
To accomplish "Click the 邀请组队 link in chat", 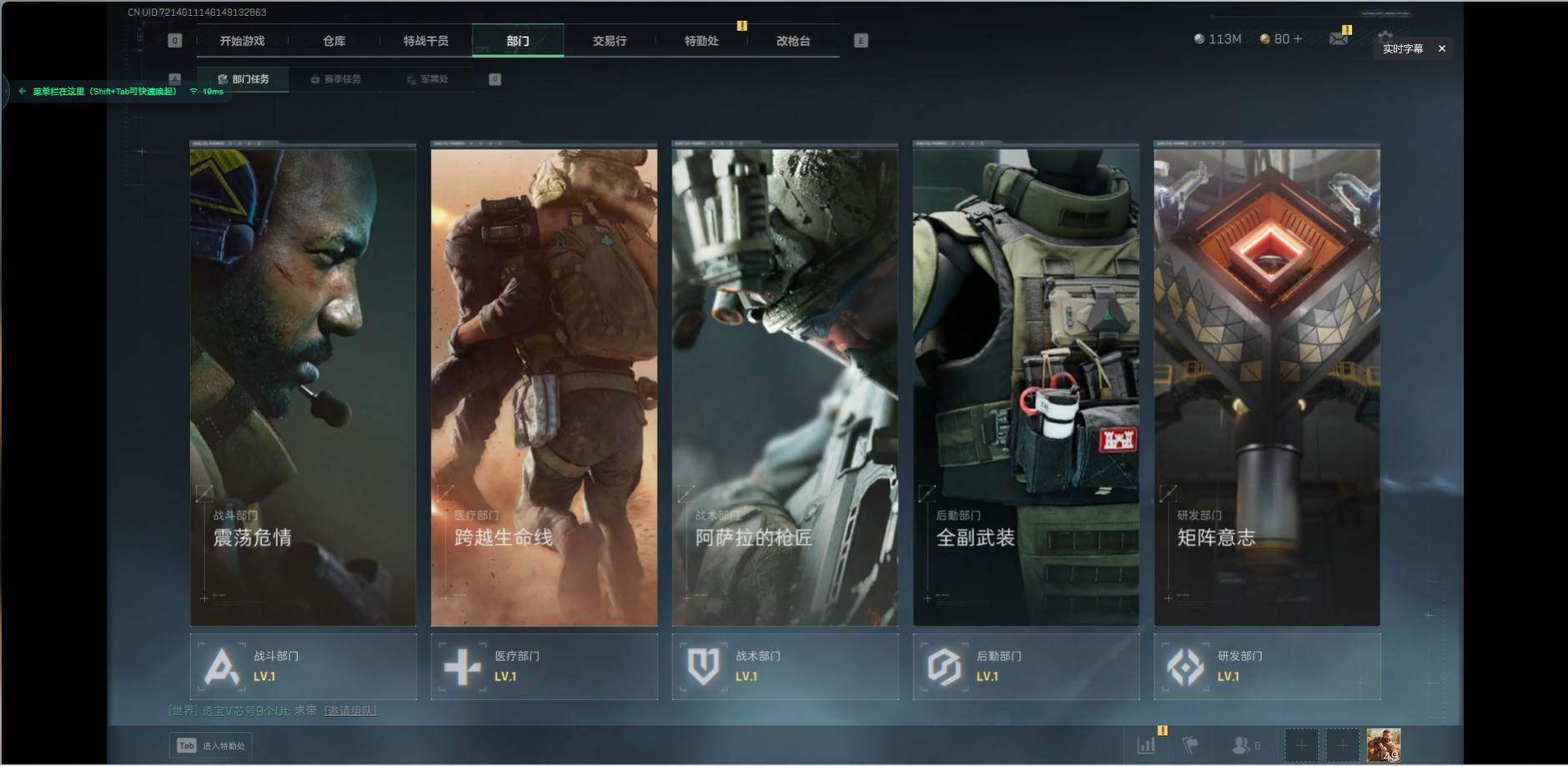I will (x=350, y=711).
